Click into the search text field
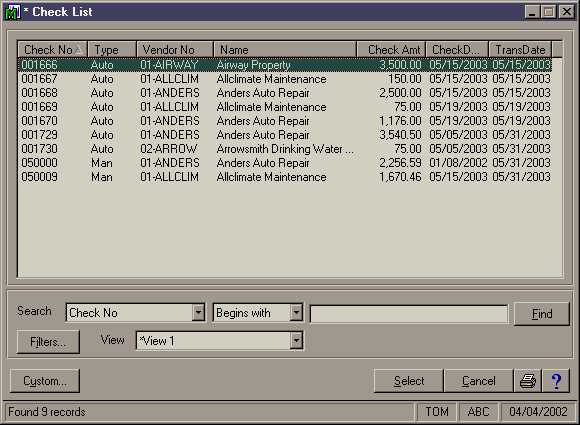This screenshot has height=425, width=580. pos(409,314)
